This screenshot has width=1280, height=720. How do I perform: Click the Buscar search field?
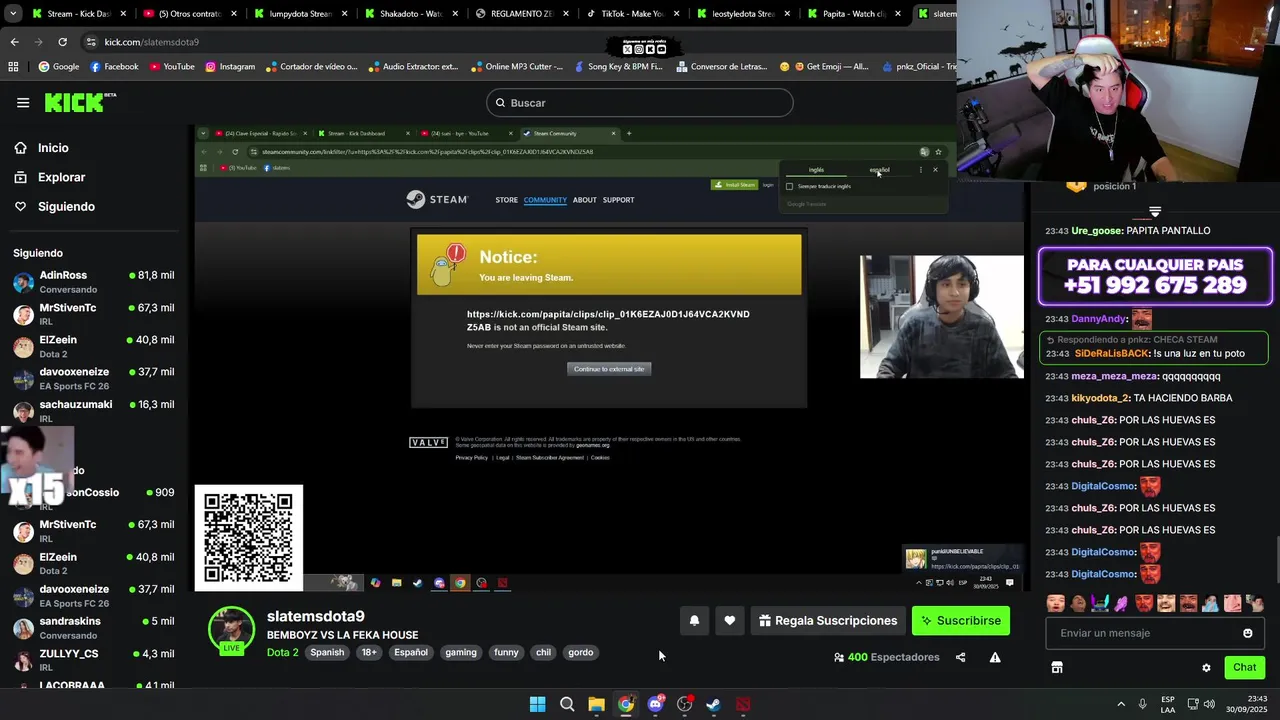point(640,103)
